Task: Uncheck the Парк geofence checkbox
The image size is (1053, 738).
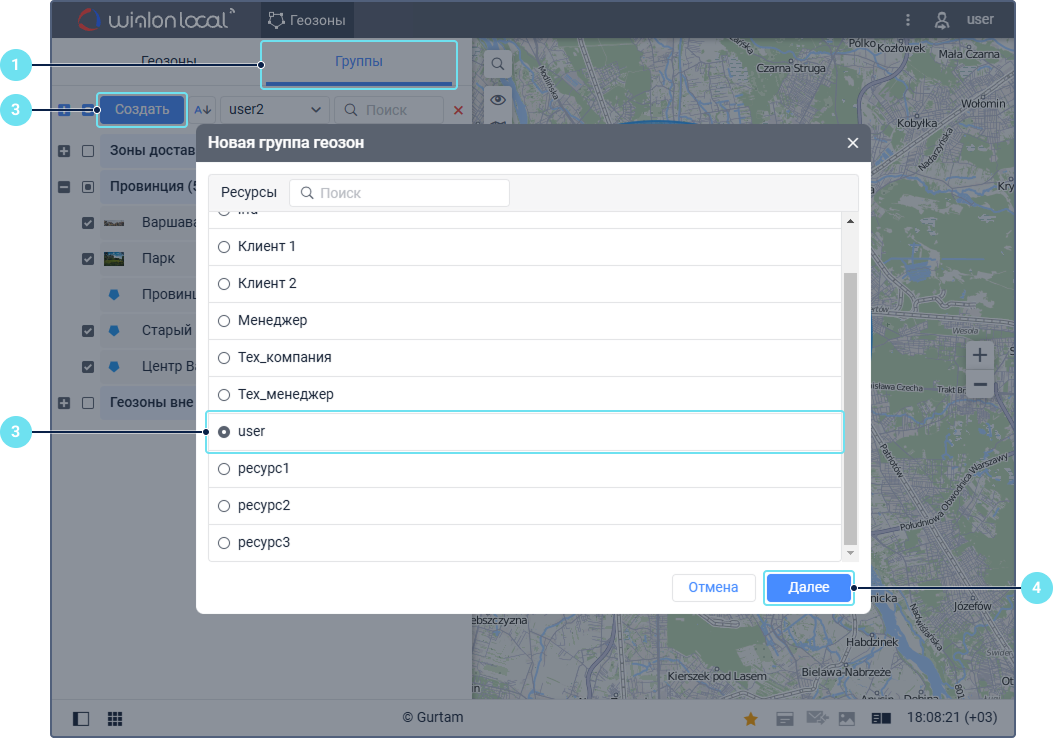Action: (x=88, y=259)
